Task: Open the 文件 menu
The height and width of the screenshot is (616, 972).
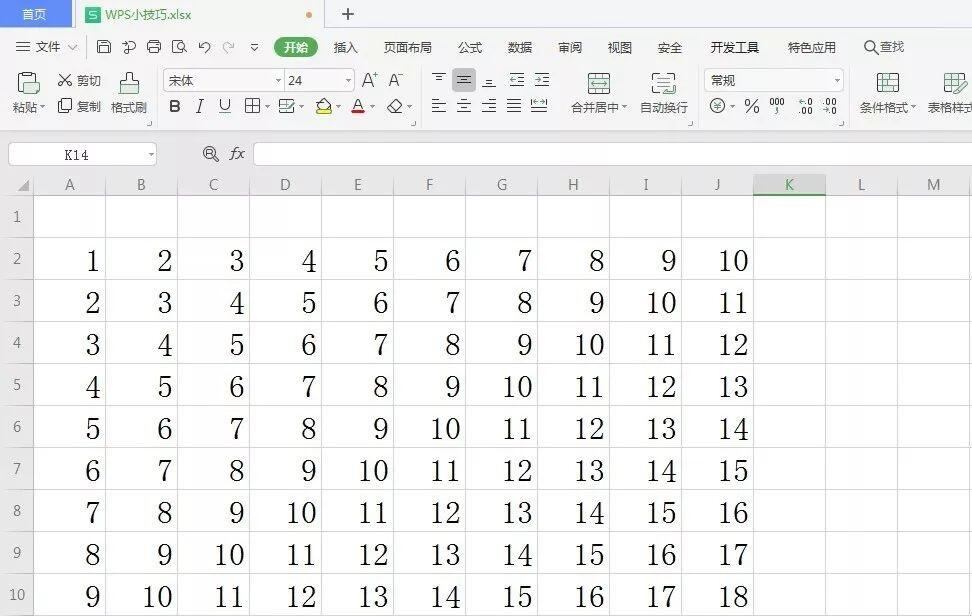Action: (x=46, y=47)
